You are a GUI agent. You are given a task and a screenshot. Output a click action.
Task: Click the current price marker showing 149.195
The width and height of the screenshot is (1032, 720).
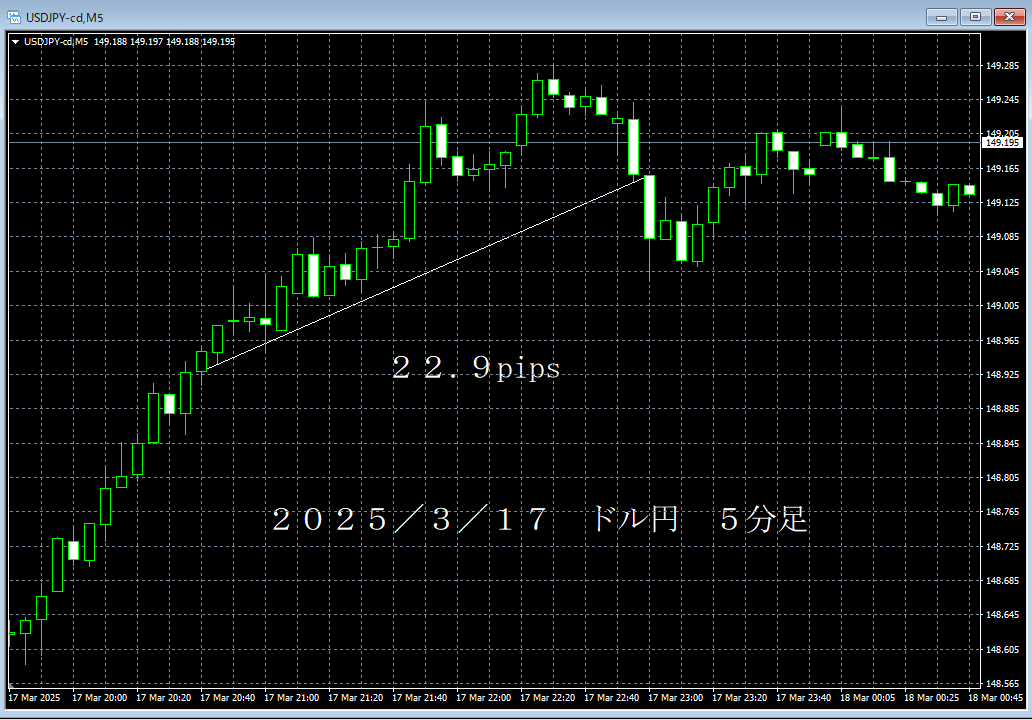pos(1003,144)
